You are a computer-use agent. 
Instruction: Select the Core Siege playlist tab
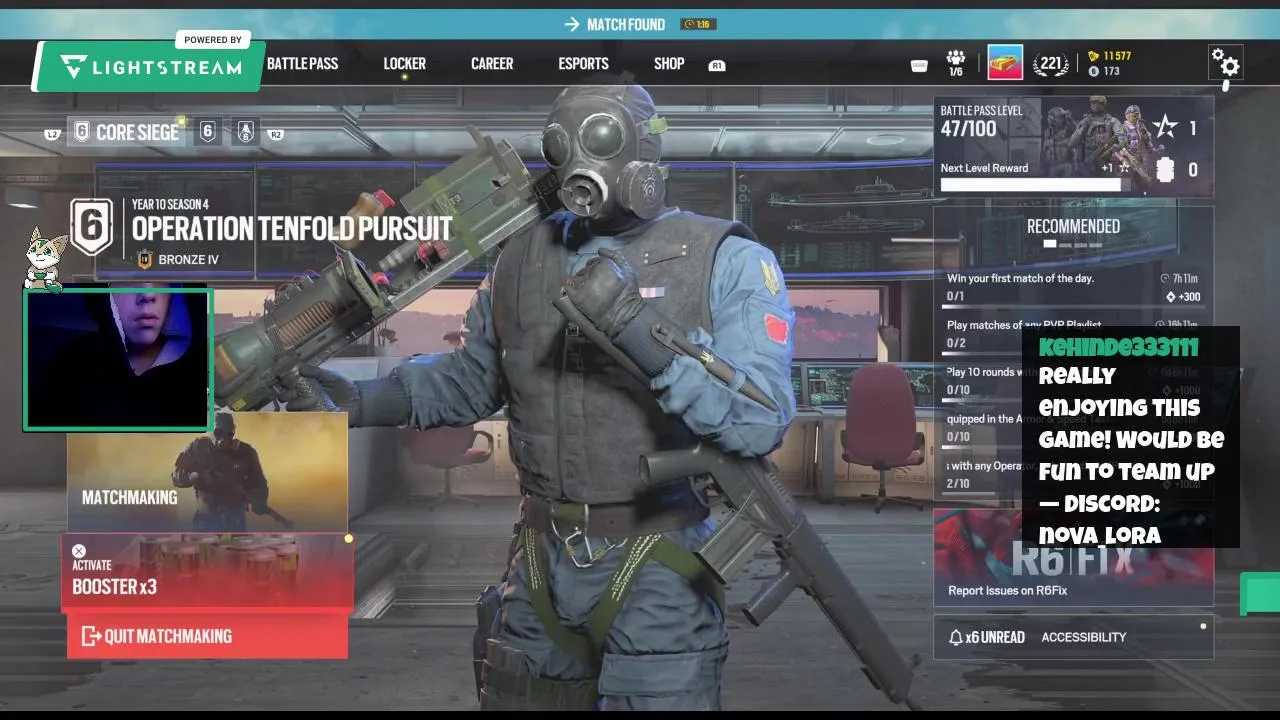127,132
